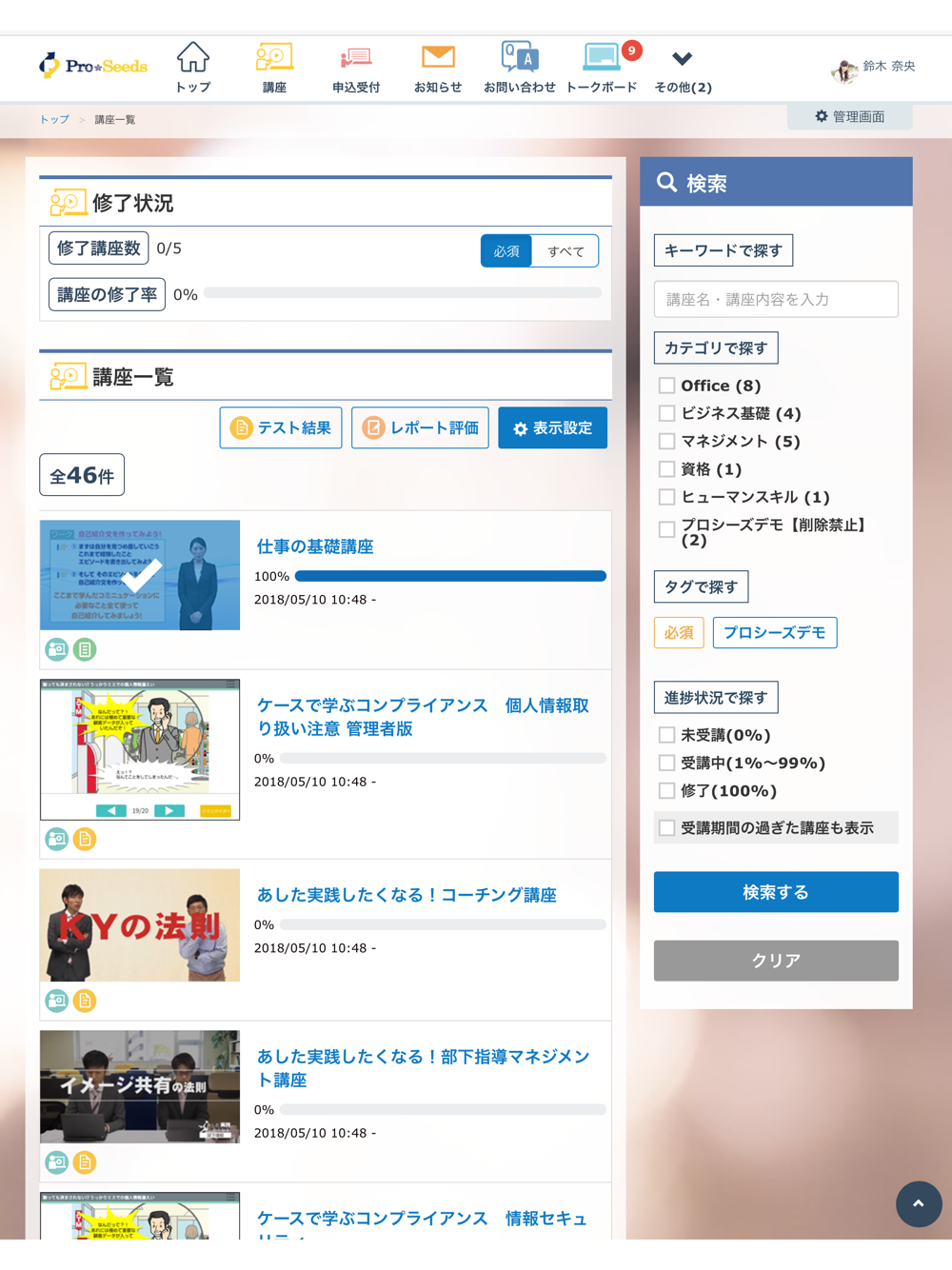This screenshot has height=1270, width=952.
Task: Click the 仕事の基礎講座 thumbnail
Action: [x=140, y=575]
